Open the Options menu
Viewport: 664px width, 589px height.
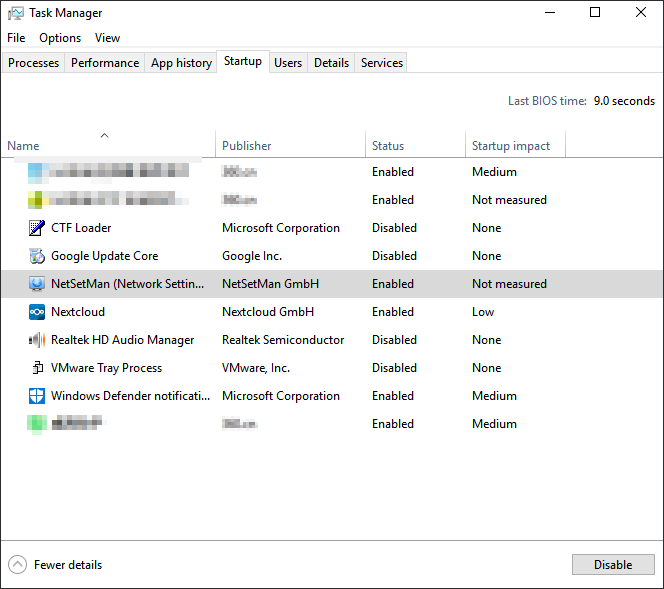[x=60, y=38]
